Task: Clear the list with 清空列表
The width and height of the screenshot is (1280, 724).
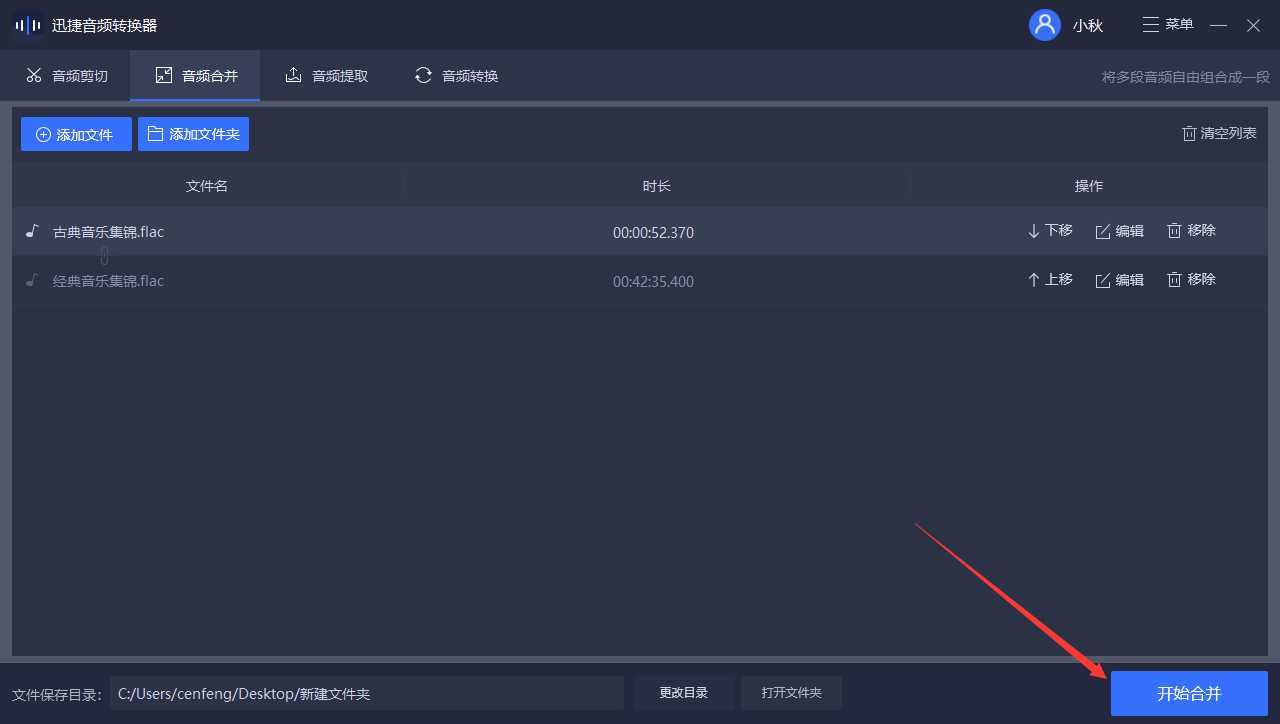Action: (x=1219, y=133)
